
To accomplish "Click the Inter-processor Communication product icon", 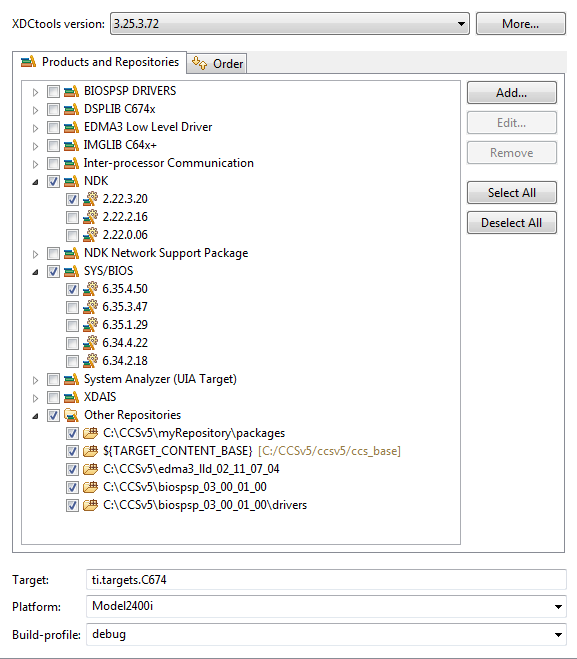I will 71,163.
